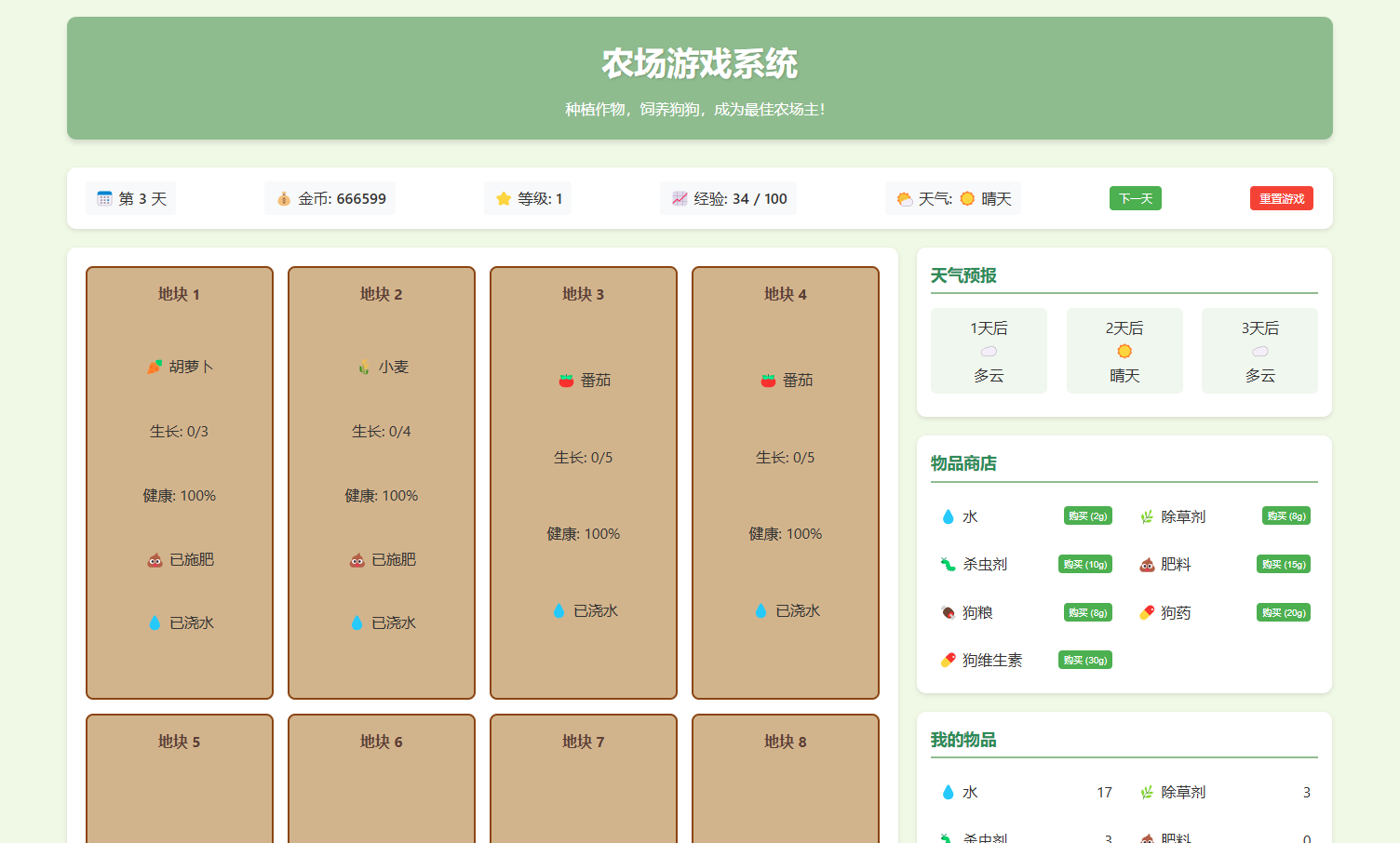Expand the 我的物品 inventory section
The image size is (1400, 843).
coord(962,740)
